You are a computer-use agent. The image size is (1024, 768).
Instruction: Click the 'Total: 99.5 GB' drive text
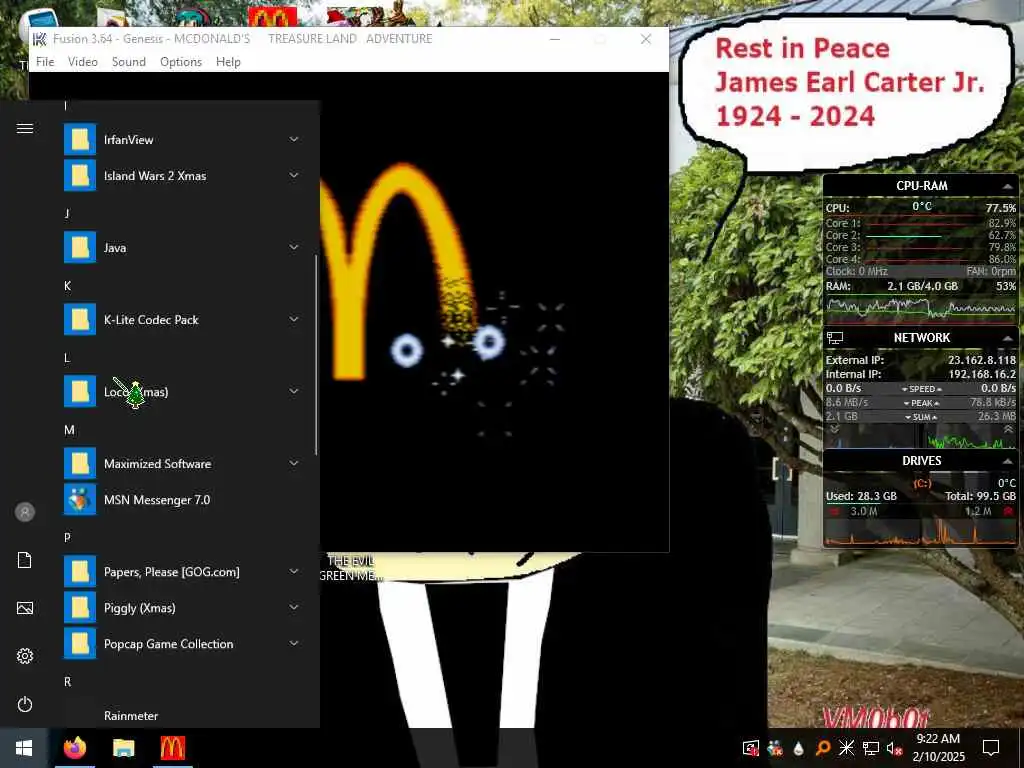click(x=980, y=496)
